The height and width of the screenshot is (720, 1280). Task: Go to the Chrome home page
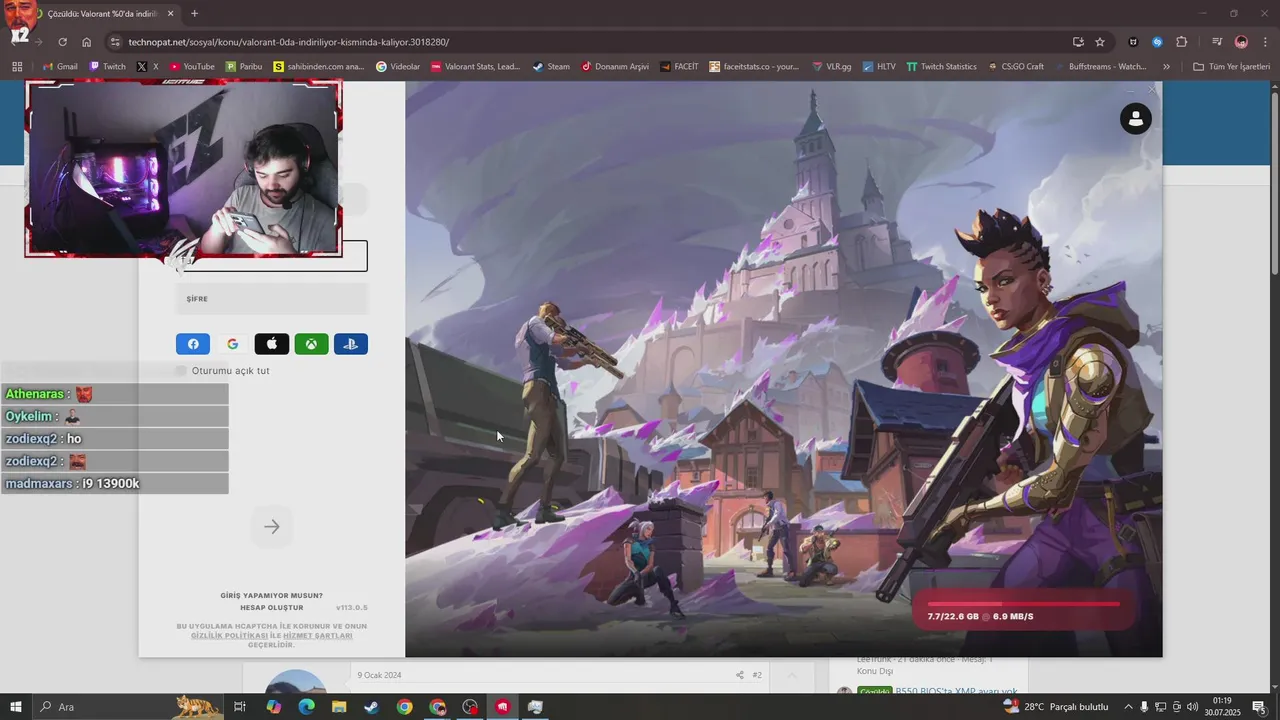pos(86,42)
